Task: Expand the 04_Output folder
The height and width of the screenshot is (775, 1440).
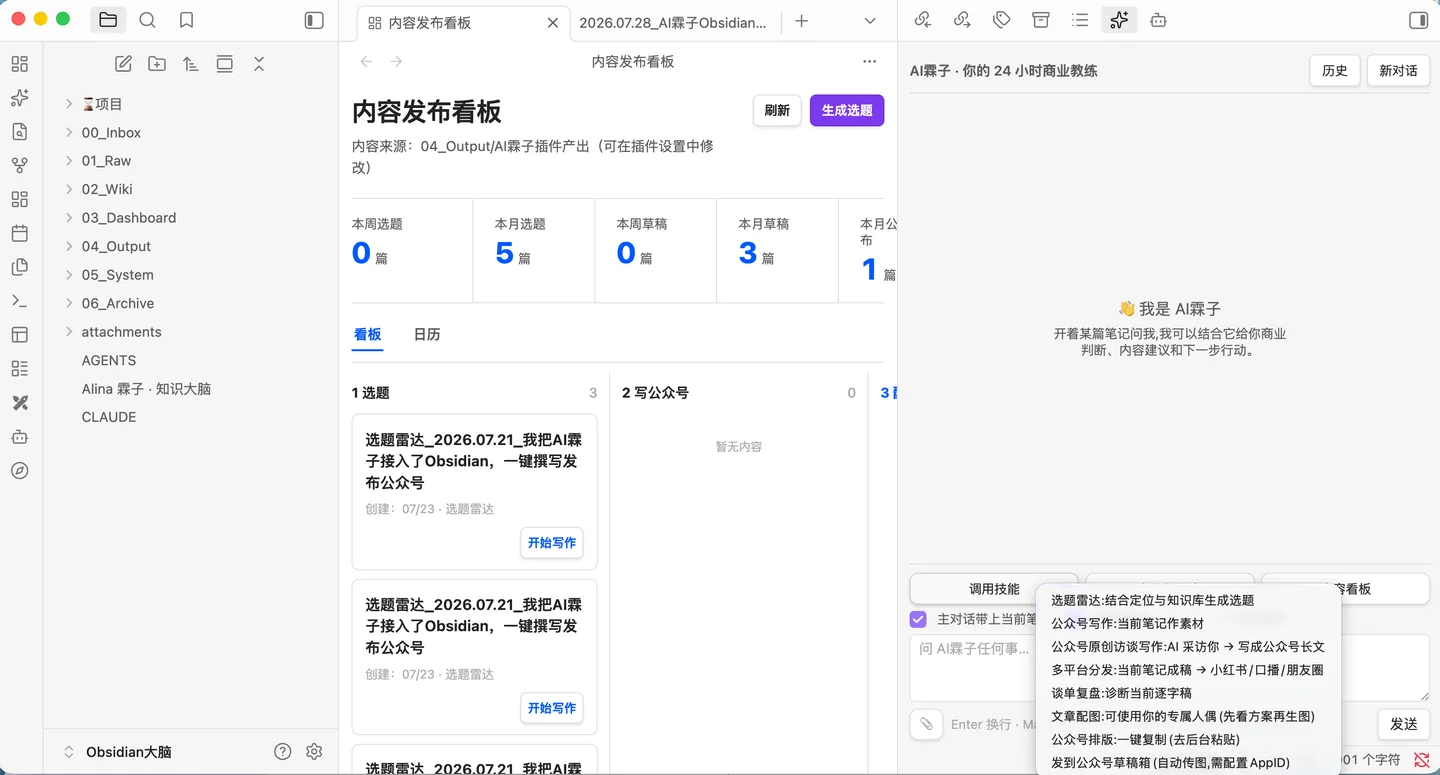Action: 69,246
